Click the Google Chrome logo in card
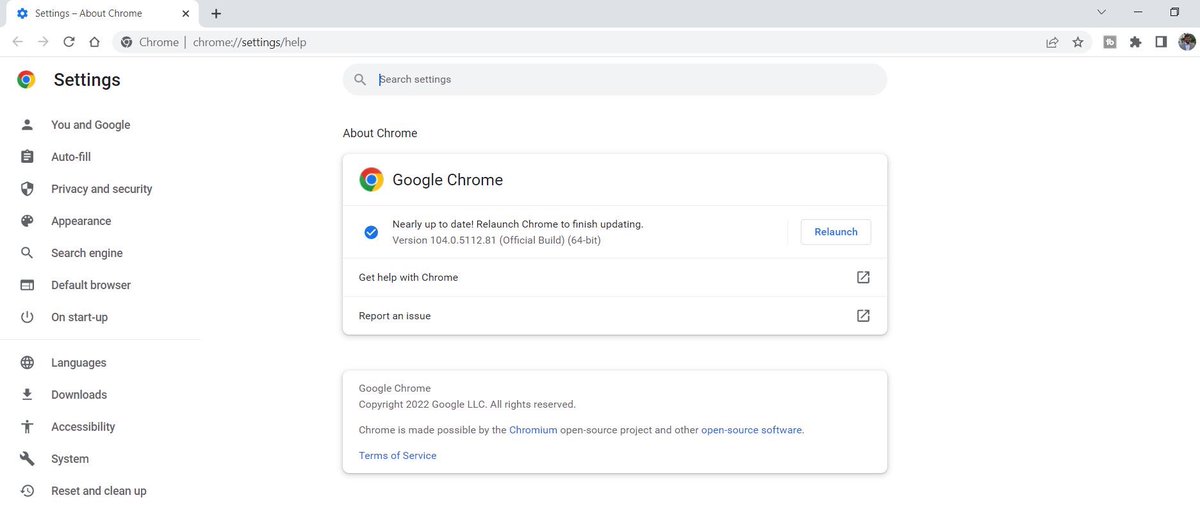The width and height of the screenshot is (1200, 509). click(371, 180)
